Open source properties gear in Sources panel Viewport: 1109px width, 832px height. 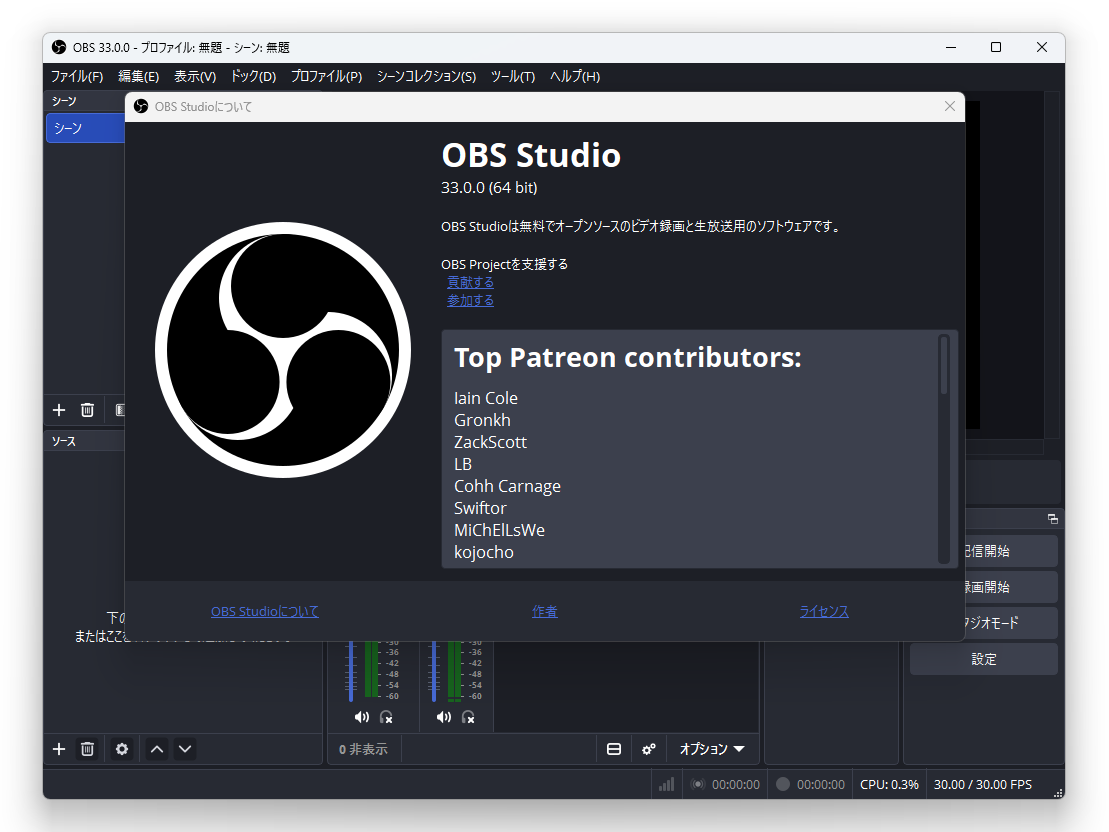pos(122,749)
